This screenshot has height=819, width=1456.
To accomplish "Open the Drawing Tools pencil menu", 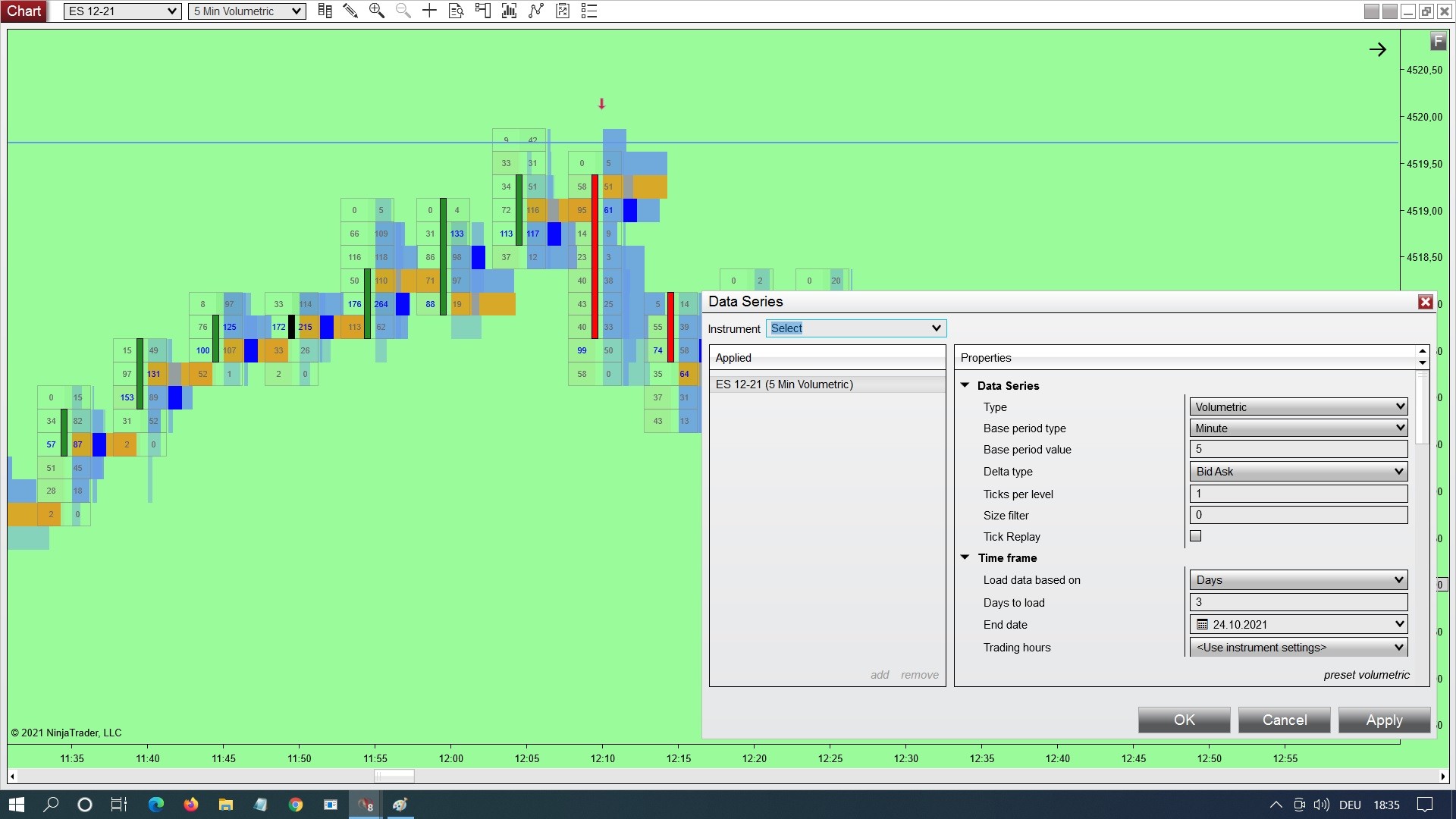I will (350, 11).
